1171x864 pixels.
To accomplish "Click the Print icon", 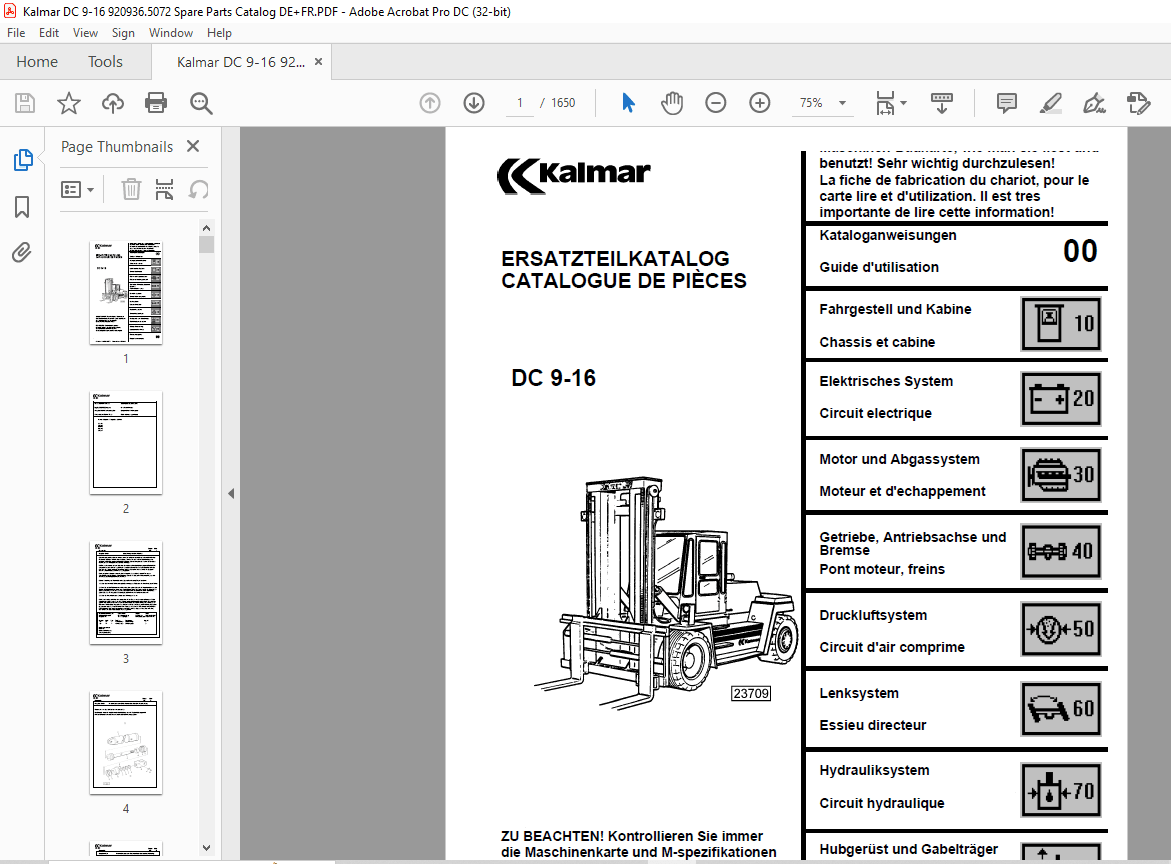I will [x=156, y=103].
